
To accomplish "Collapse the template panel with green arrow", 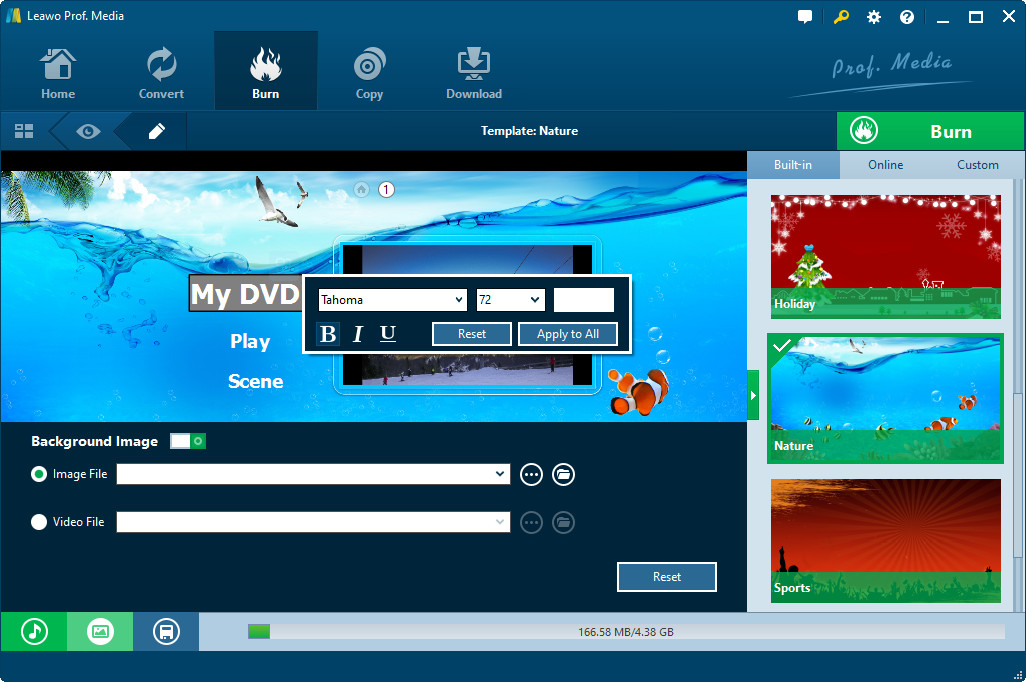I will [x=753, y=395].
